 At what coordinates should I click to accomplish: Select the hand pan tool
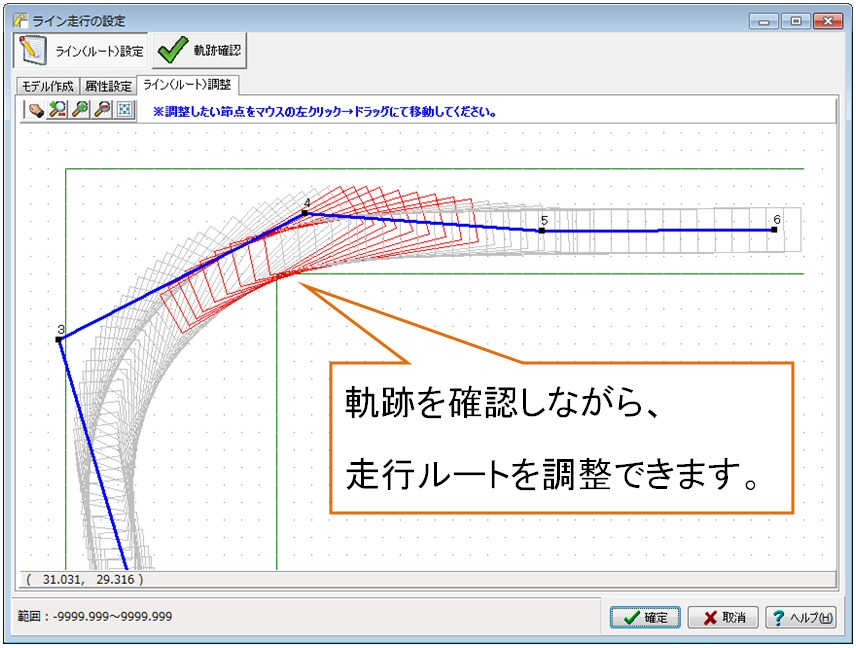click(35, 110)
